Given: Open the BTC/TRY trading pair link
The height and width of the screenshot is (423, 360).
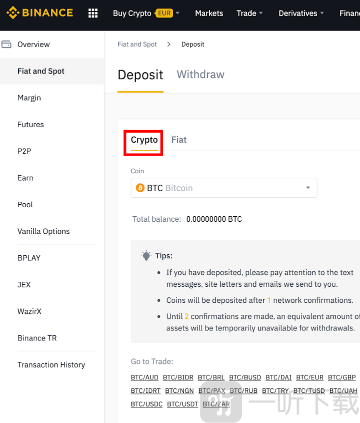Looking at the screenshot, I should pos(275,391).
